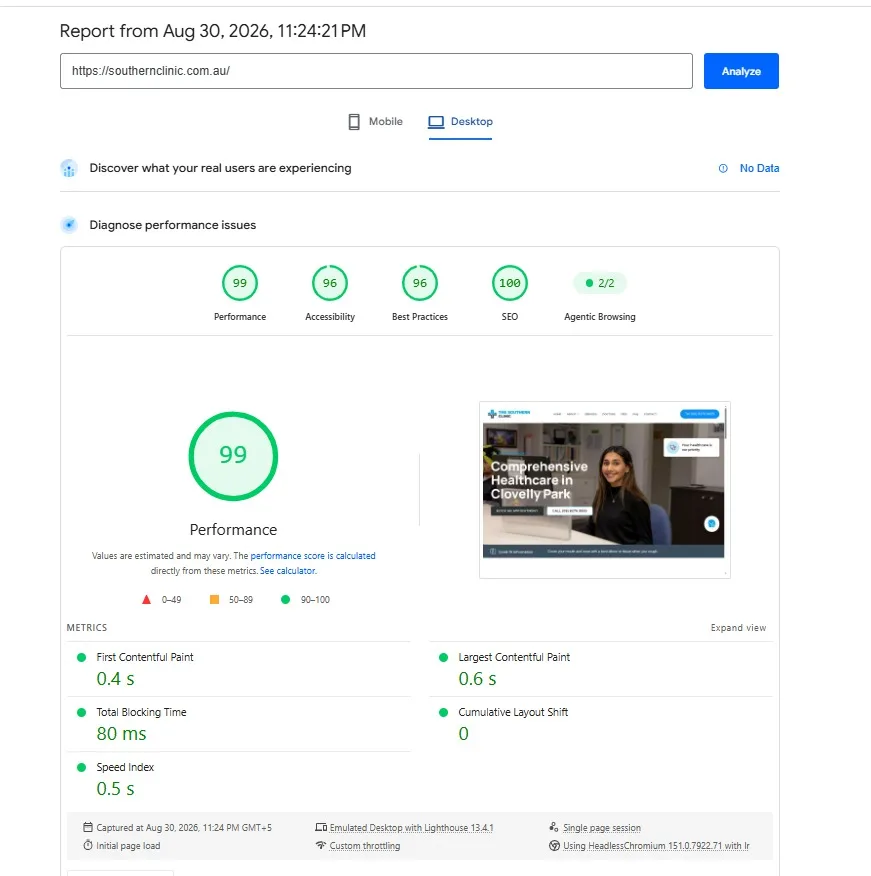Click the First Contentful Paint metric label
Image resolution: width=871 pixels, height=876 pixels.
[145, 657]
